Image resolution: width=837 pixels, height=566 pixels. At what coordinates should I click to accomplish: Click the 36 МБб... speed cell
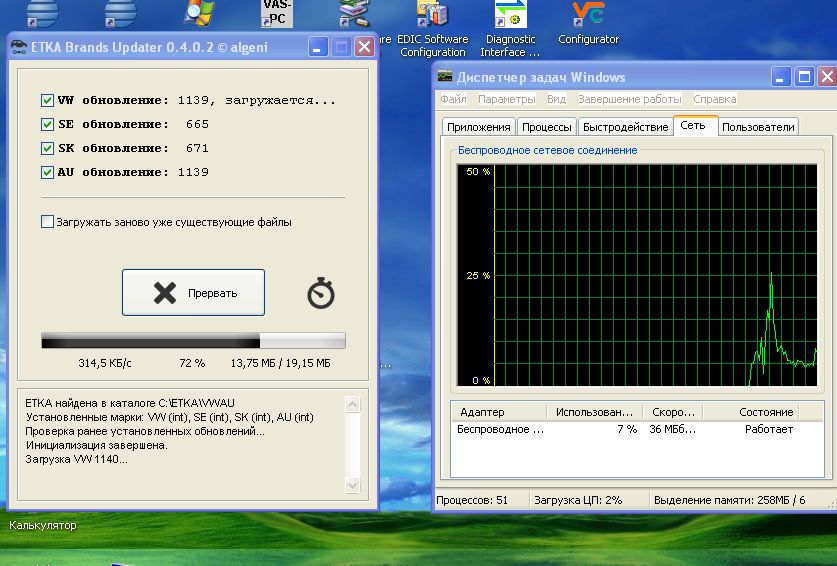tap(673, 429)
